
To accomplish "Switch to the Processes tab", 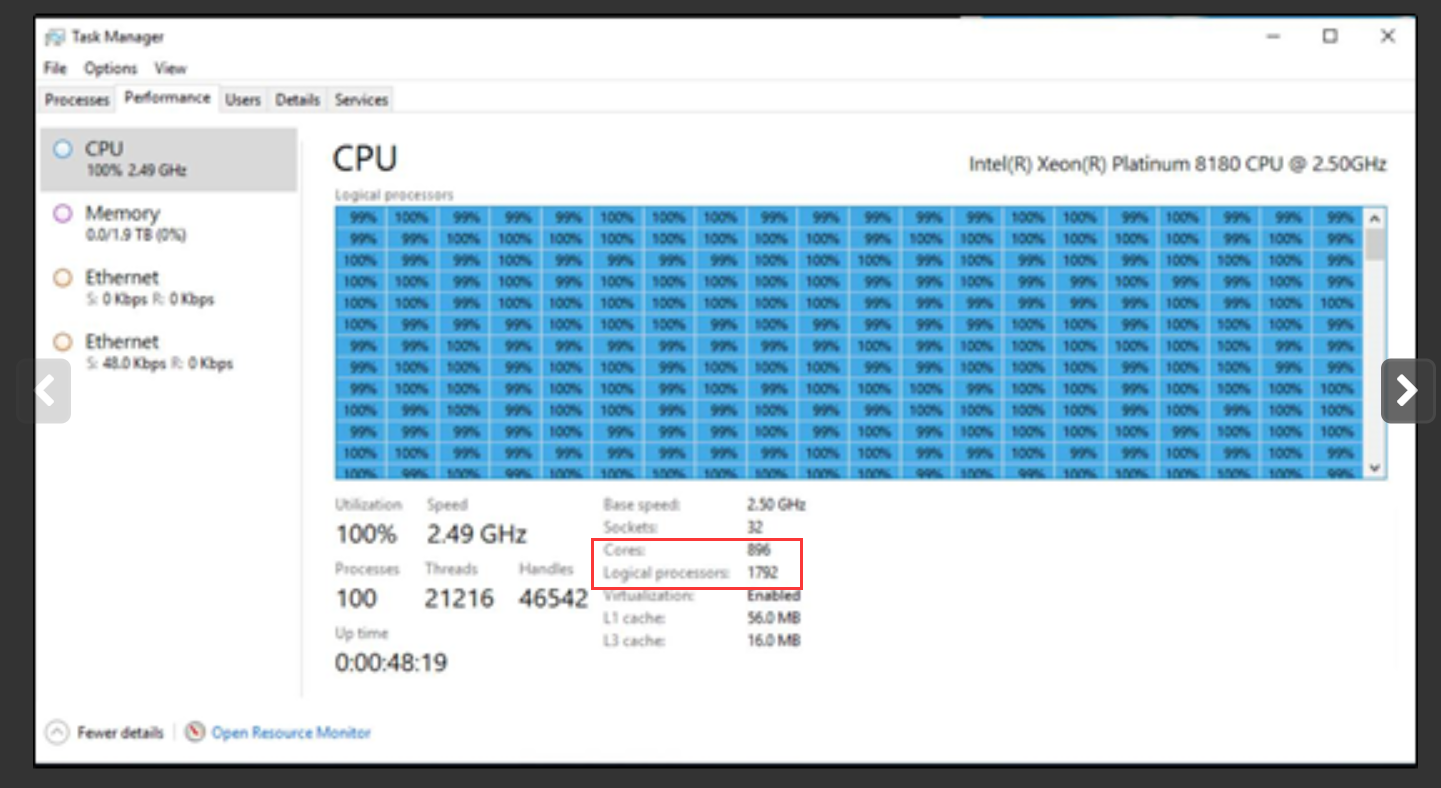I will pos(77,100).
